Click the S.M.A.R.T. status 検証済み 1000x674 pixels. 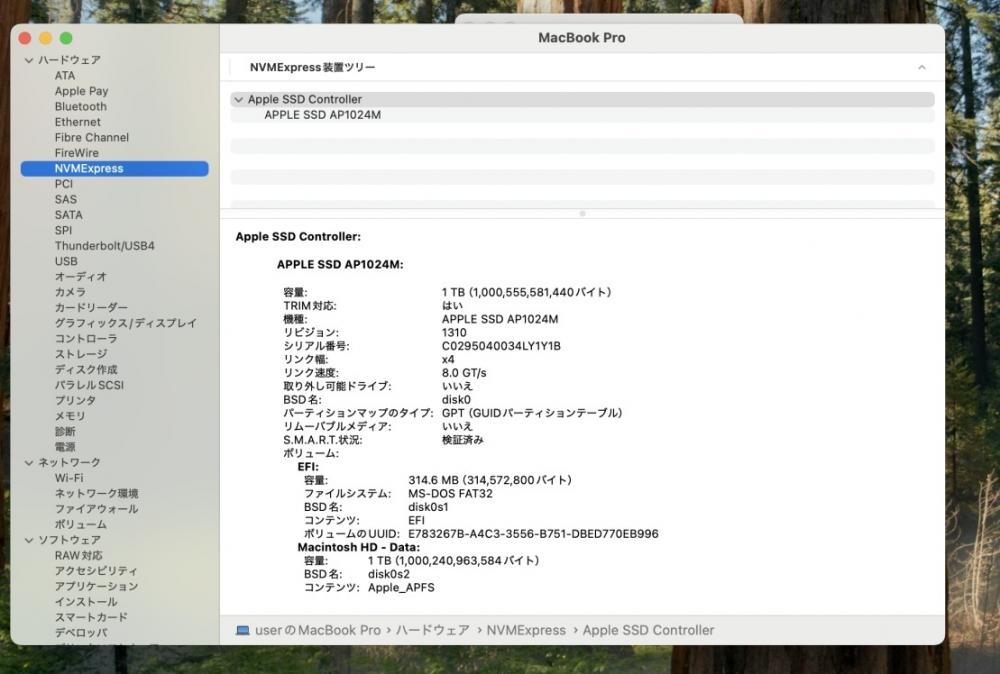coord(462,440)
